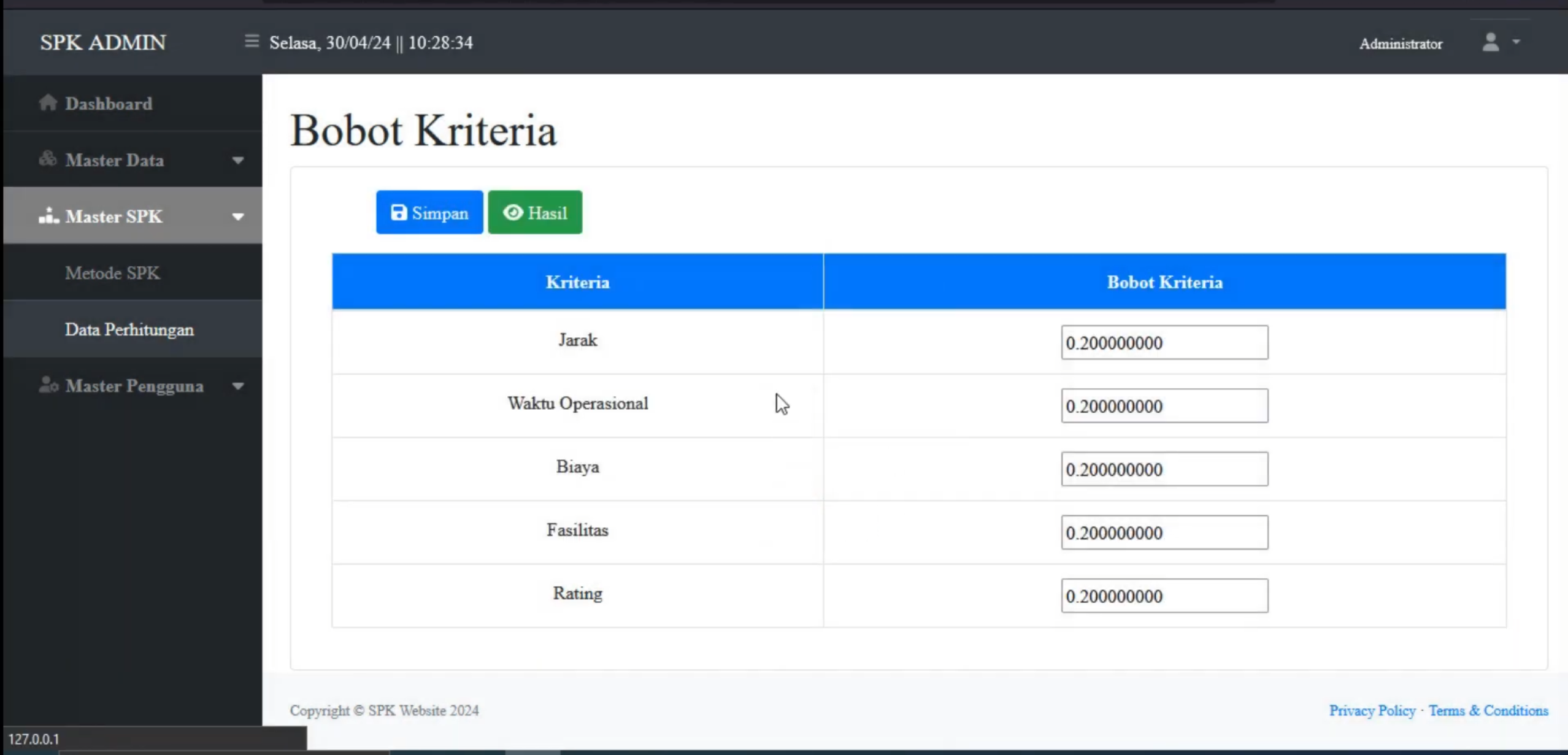Click the user avatar icon

tap(1491, 42)
